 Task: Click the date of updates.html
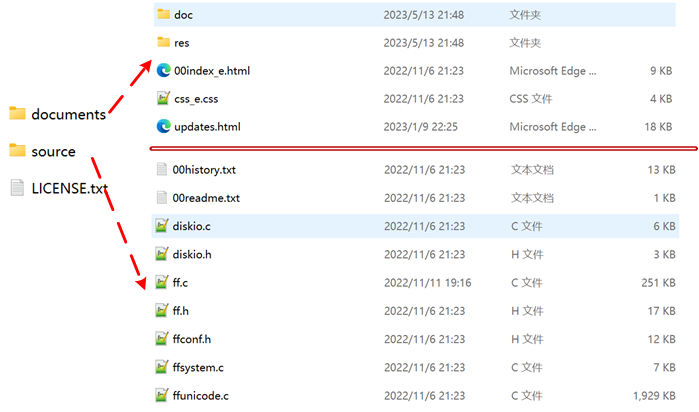pos(419,127)
